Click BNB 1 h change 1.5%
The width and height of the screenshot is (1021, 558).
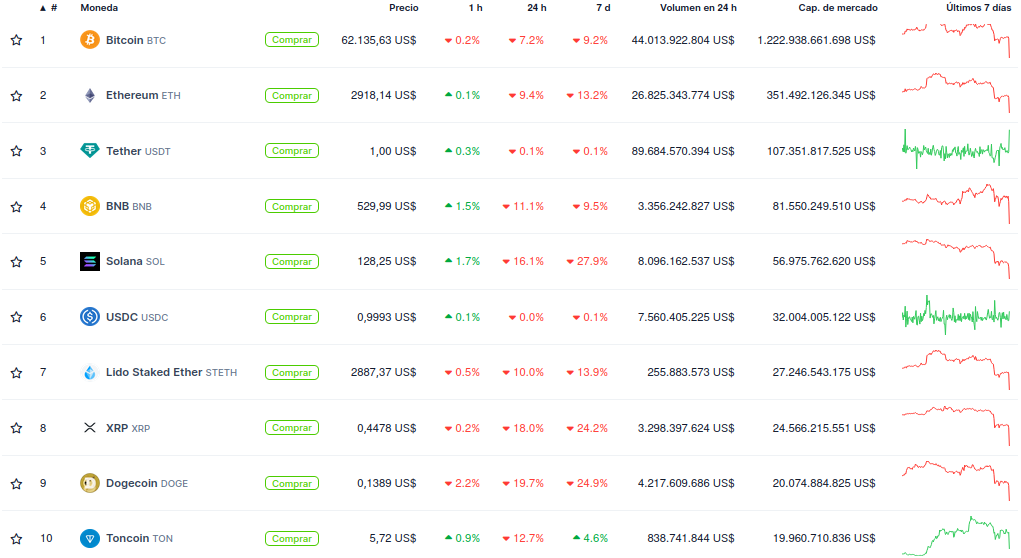462,206
